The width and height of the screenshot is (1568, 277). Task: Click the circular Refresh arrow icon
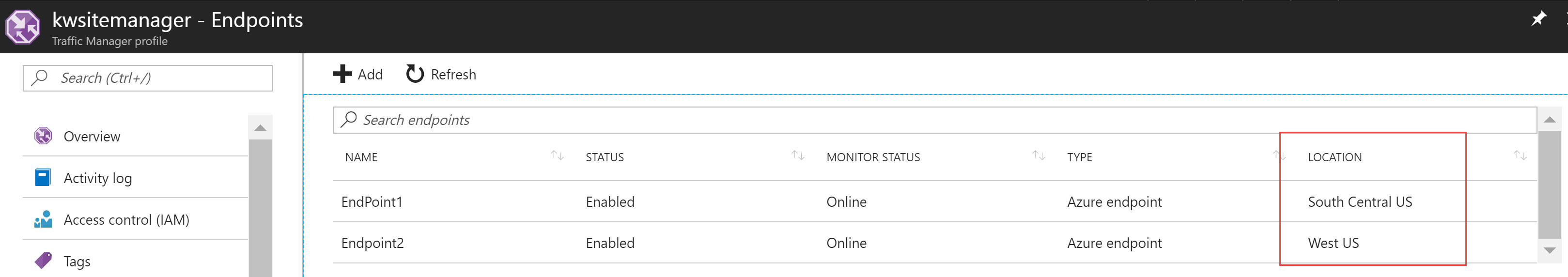click(415, 74)
